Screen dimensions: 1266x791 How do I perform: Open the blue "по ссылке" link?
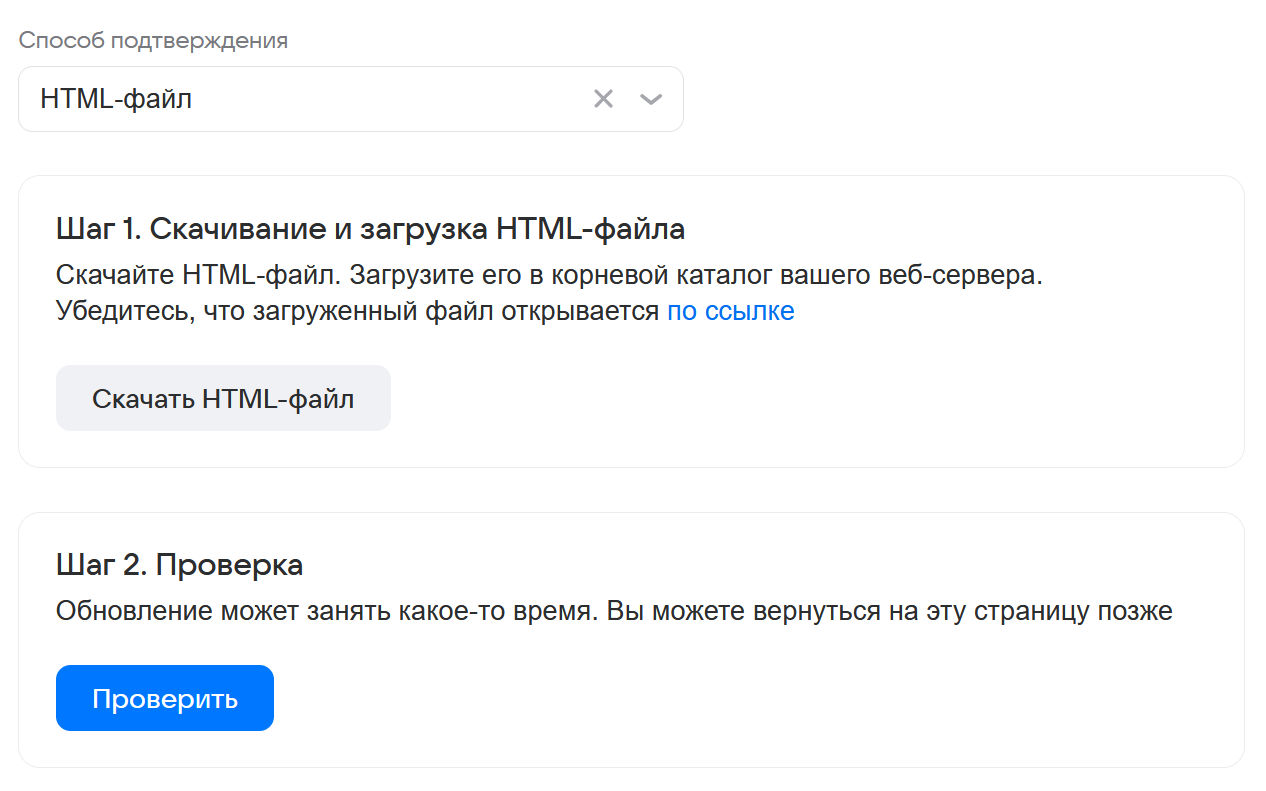[x=730, y=311]
